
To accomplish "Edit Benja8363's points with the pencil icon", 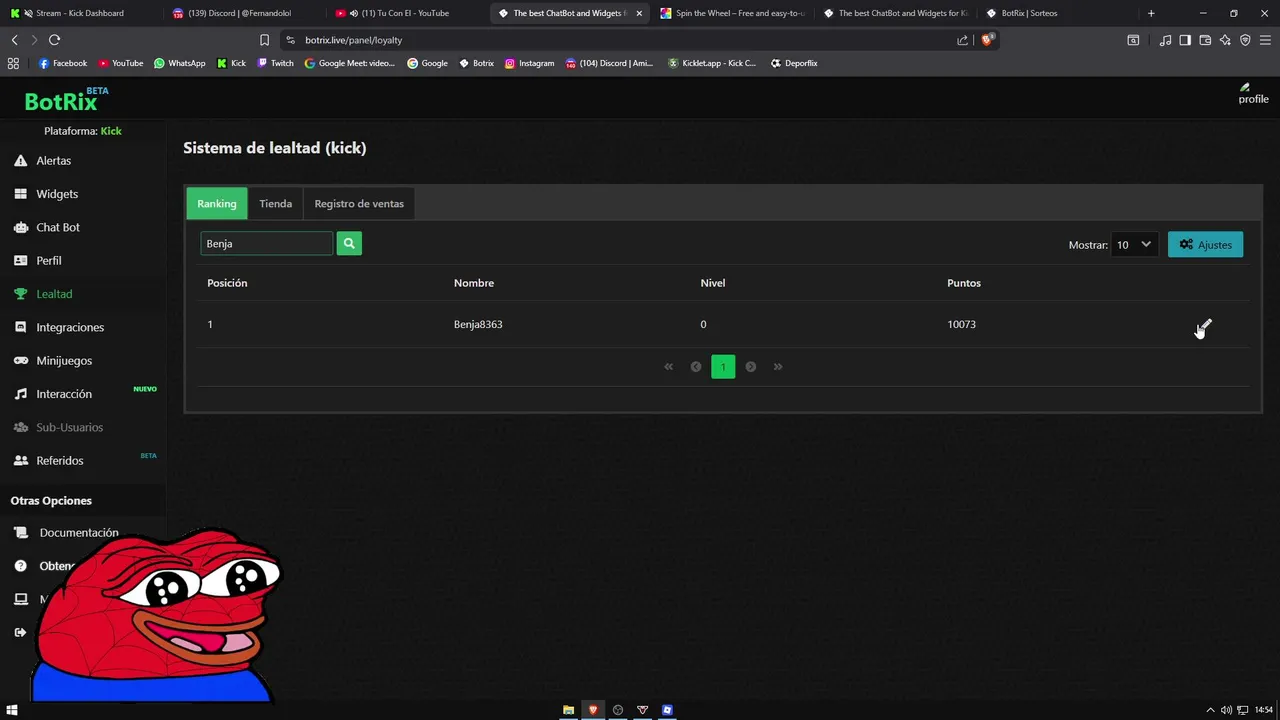I will click(x=1204, y=326).
